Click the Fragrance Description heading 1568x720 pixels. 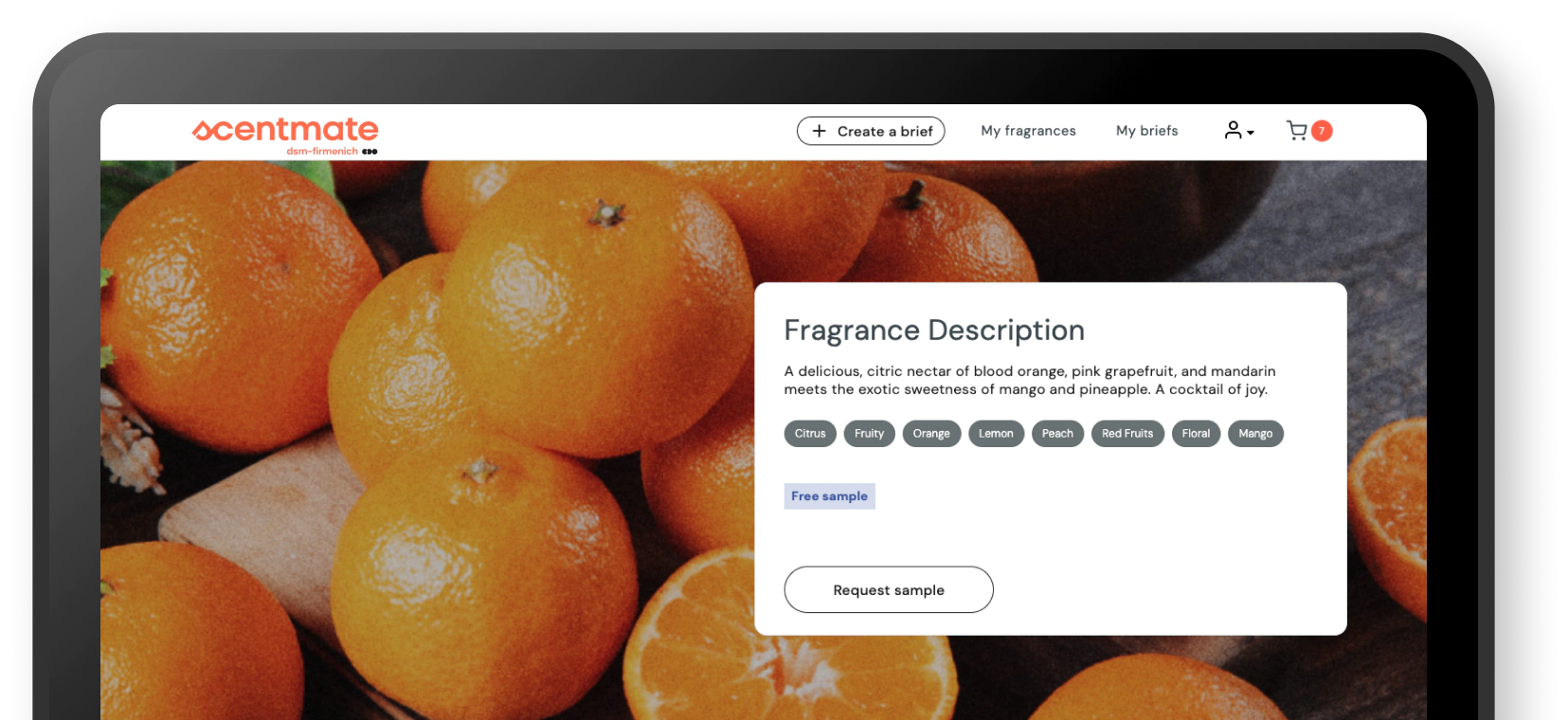click(934, 330)
